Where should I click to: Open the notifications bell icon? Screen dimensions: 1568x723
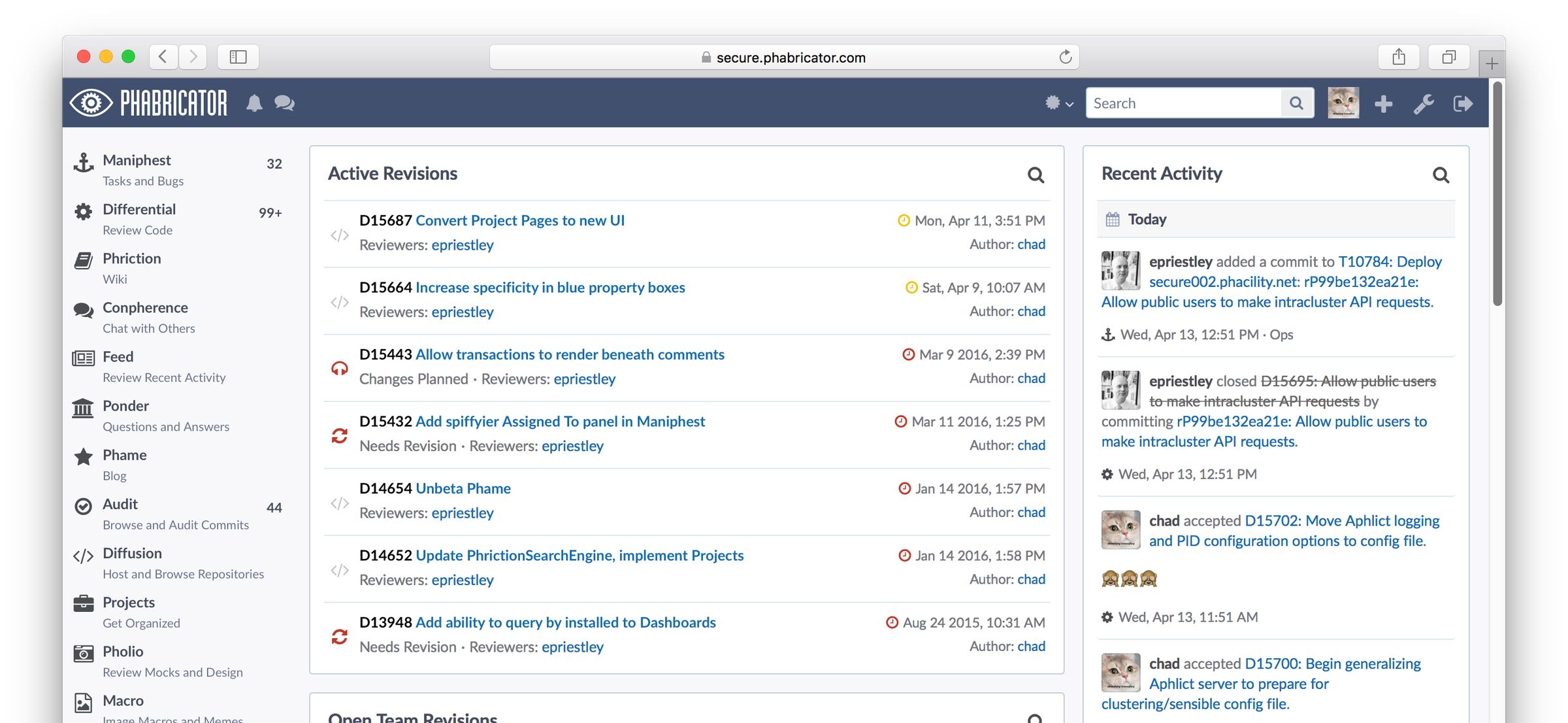pos(255,103)
